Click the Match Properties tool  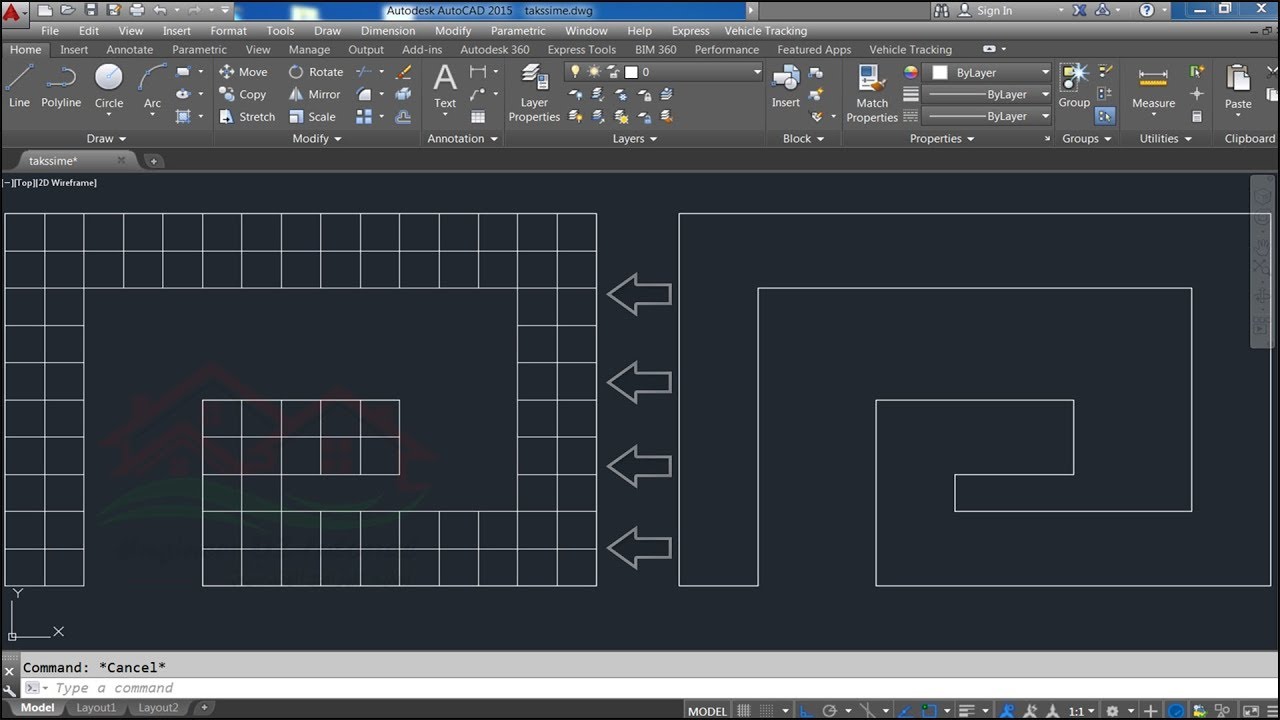pyautogui.click(x=872, y=93)
